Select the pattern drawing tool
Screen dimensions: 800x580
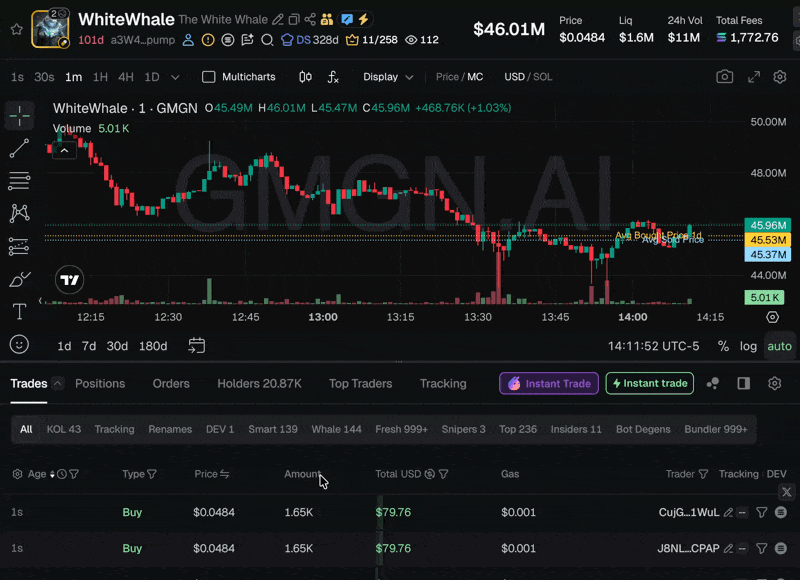(19, 213)
